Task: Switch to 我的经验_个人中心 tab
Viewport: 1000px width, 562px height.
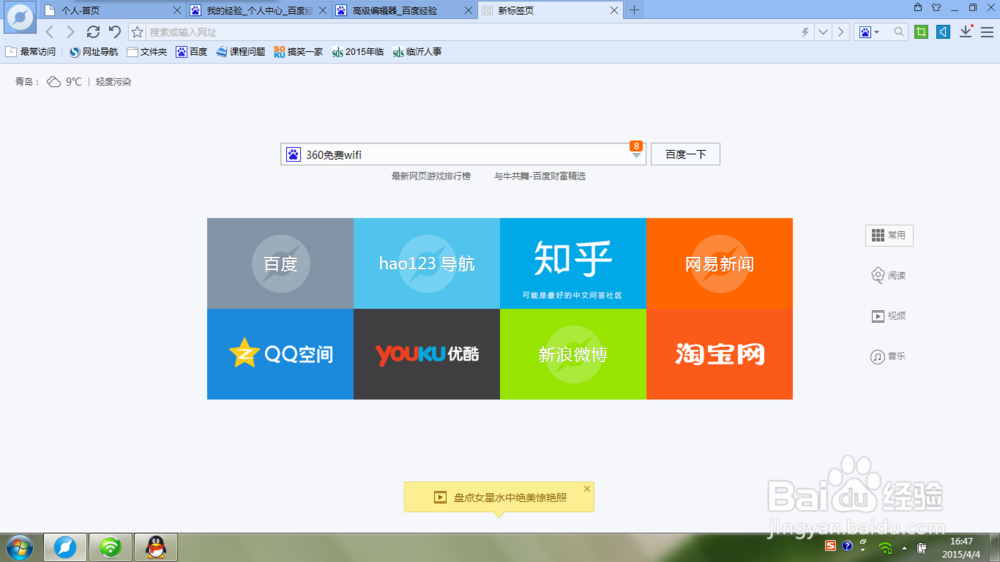Action: (258, 10)
